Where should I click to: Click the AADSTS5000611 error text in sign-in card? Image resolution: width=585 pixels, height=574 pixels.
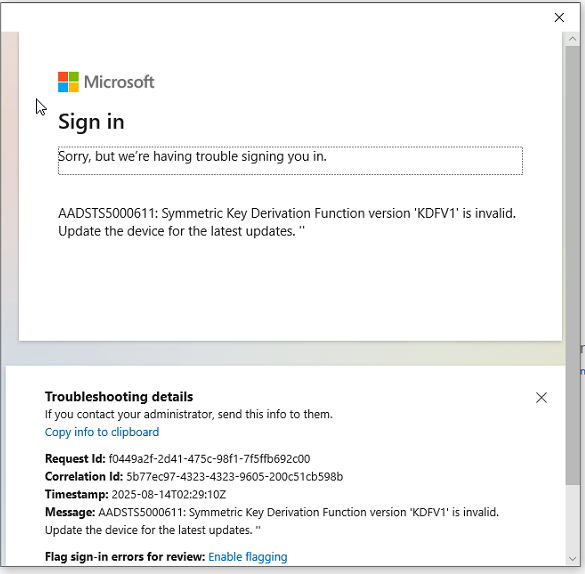coord(287,222)
